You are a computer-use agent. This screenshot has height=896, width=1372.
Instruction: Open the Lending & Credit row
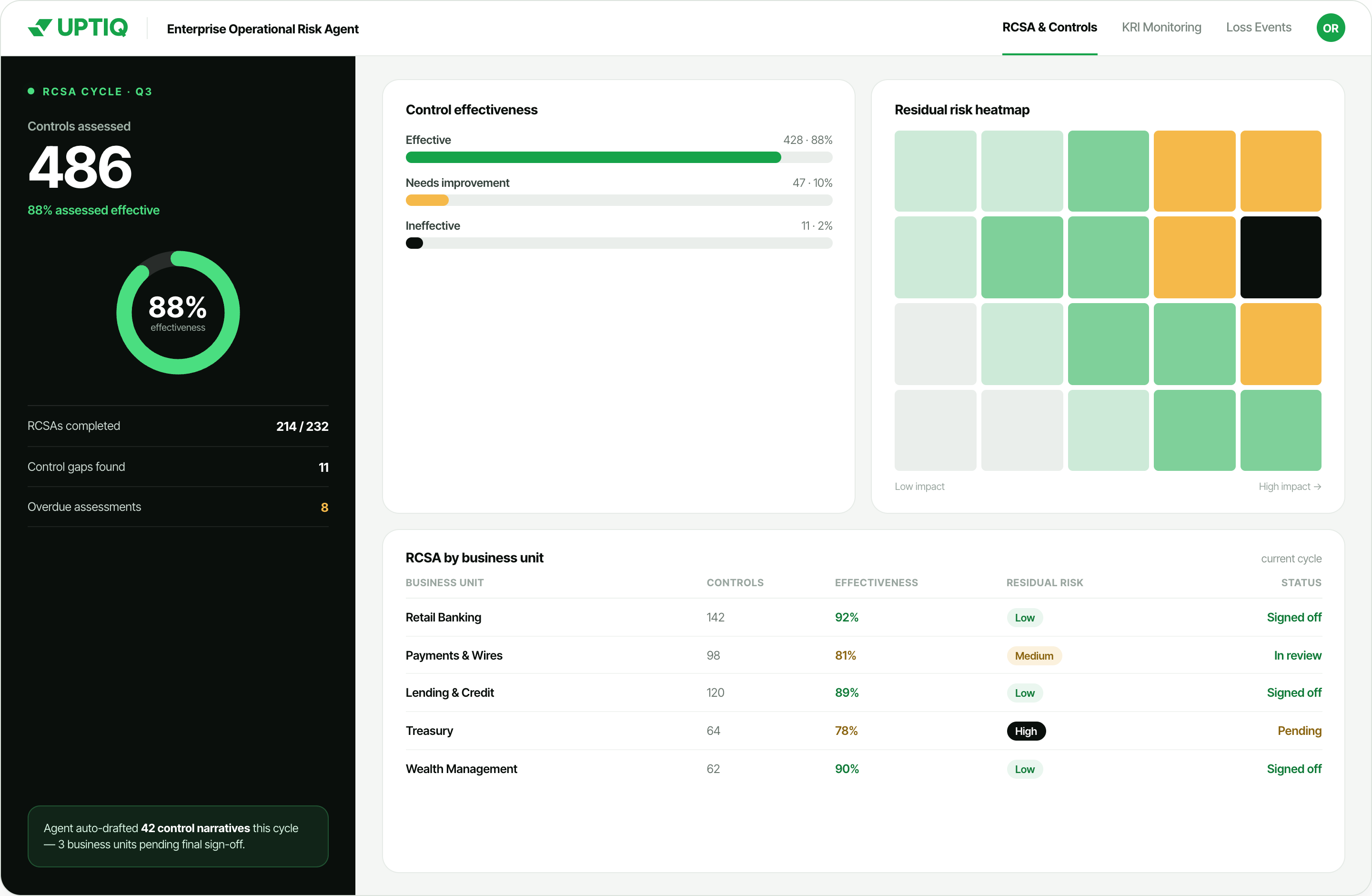coord(863,693)
